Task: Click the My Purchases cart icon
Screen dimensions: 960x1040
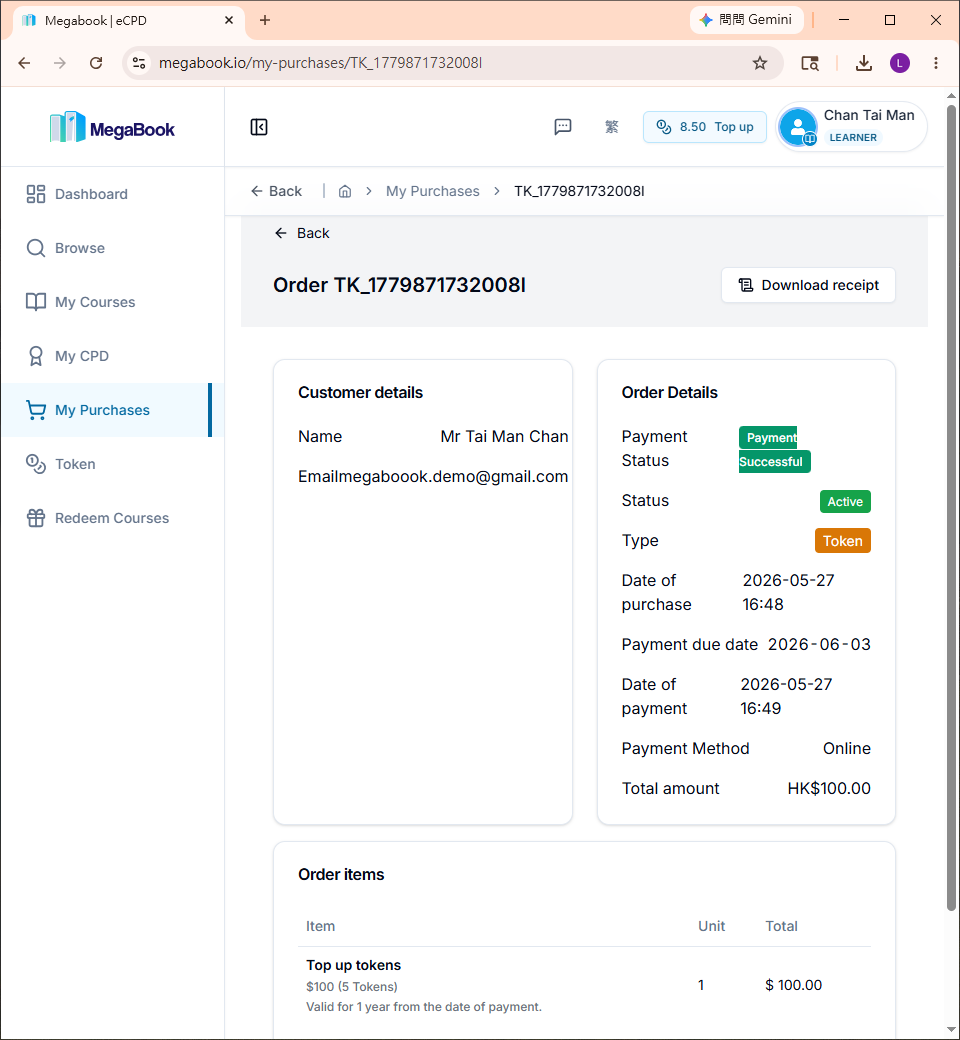Action: coord(36,410)
